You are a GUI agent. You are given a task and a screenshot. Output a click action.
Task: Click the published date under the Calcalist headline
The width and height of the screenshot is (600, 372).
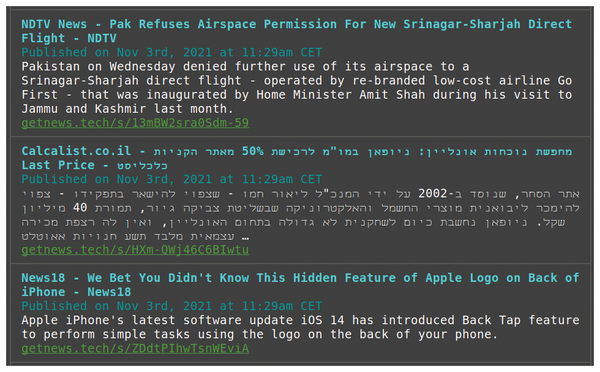click(172, 179)
